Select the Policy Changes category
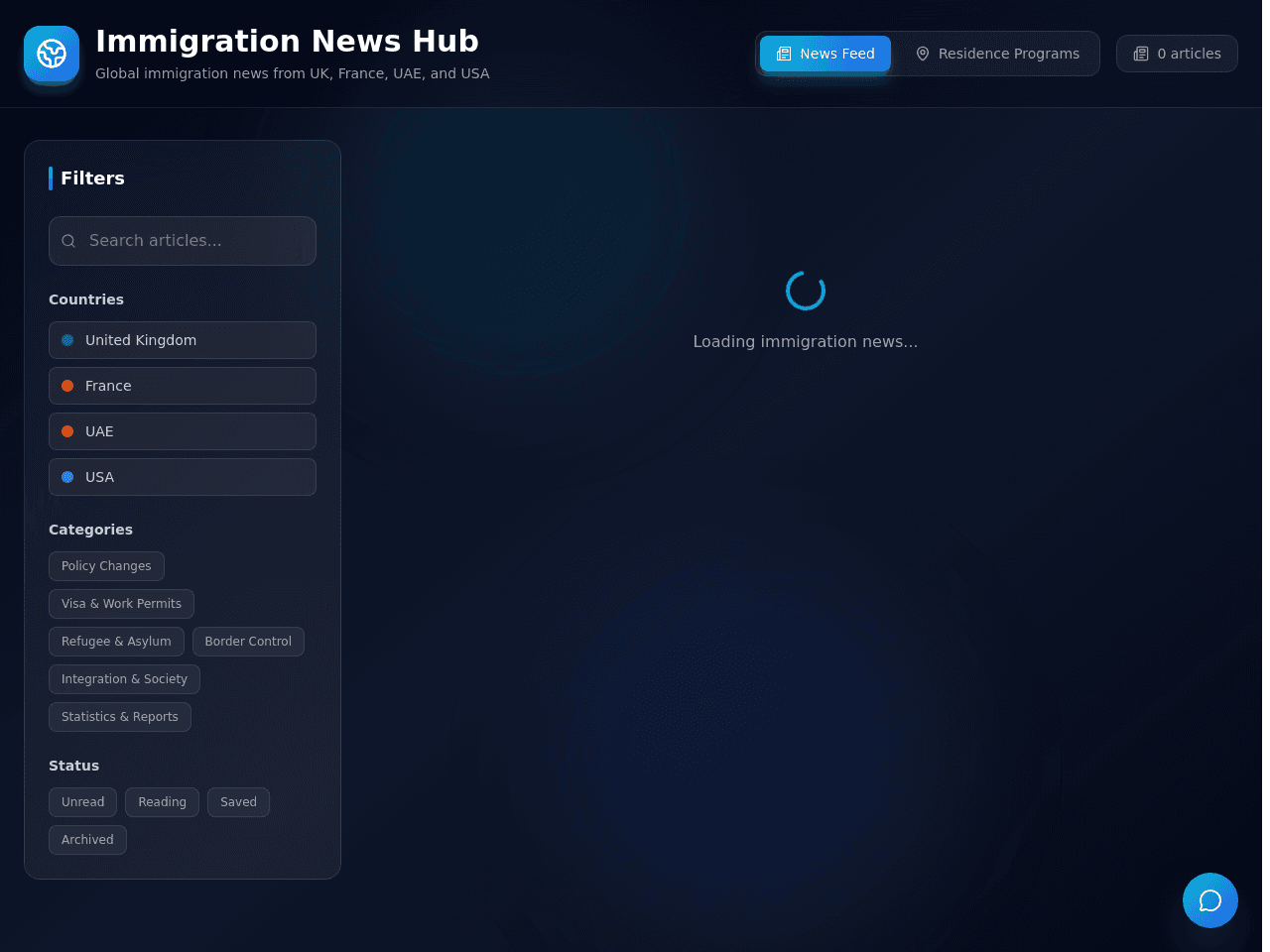Viewport: 1270px width, 952px height. [106, 566]
